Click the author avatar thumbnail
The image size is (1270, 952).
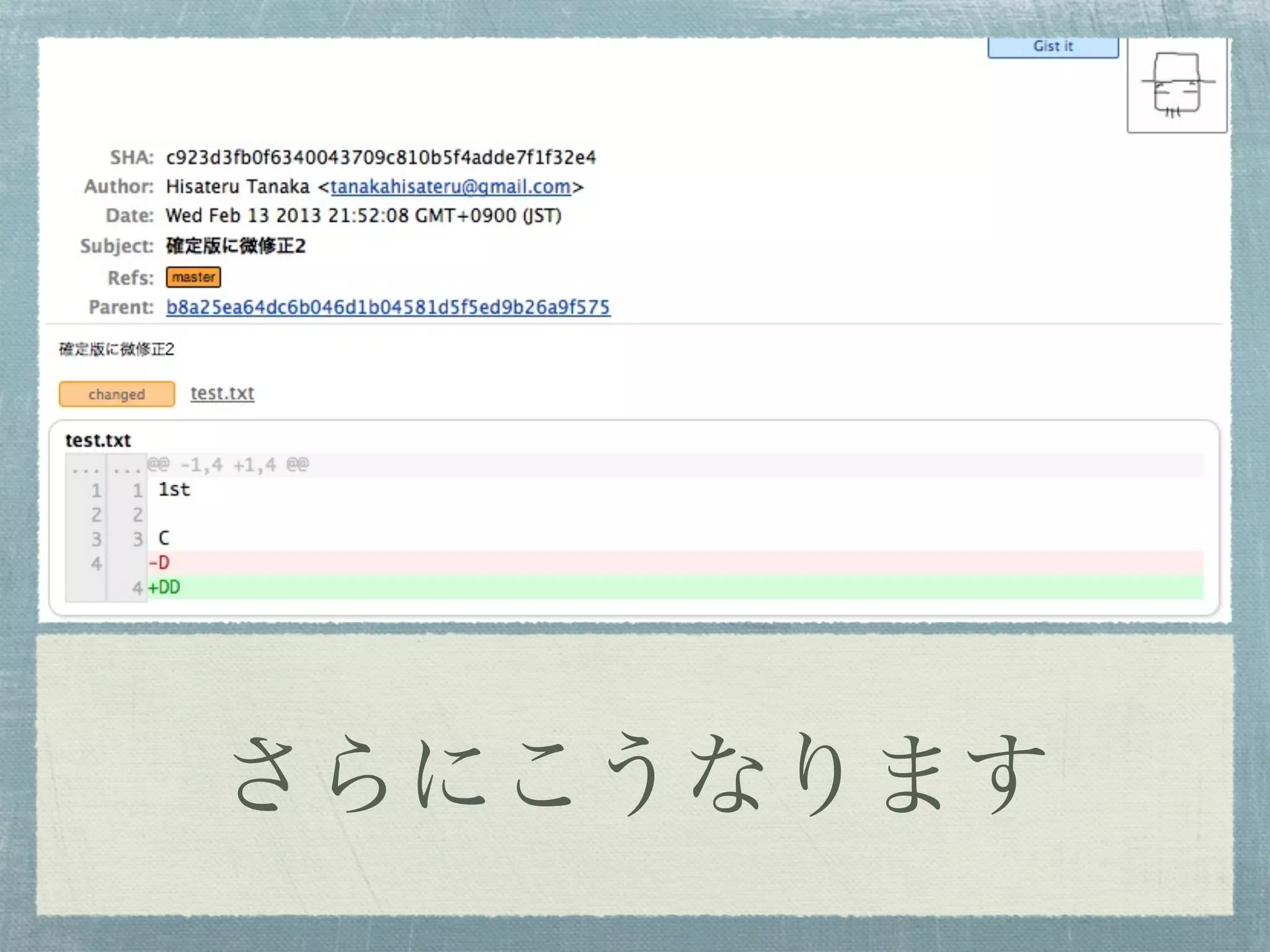1176,86
